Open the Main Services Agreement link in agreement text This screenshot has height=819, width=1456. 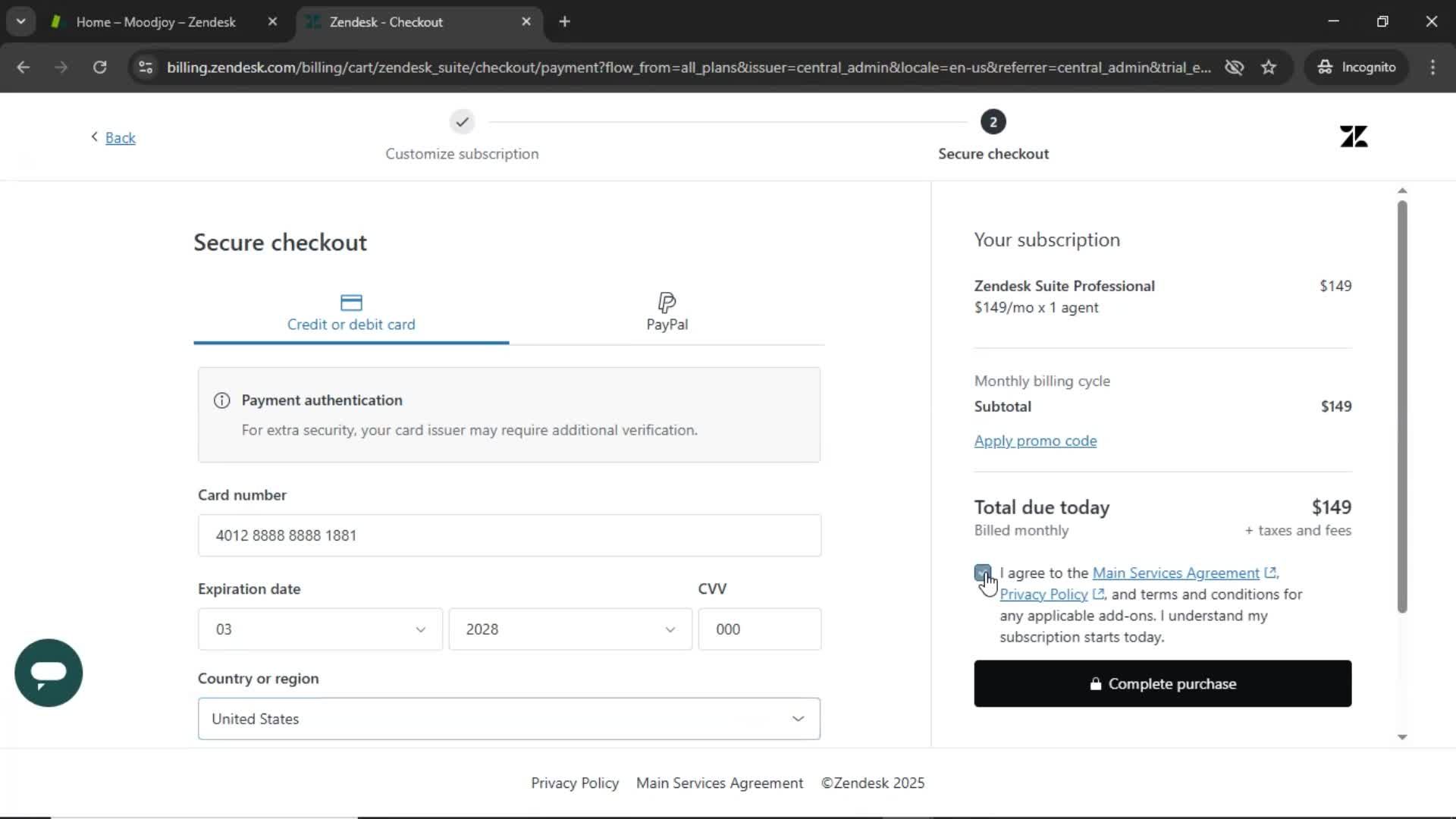point(1175,573)
